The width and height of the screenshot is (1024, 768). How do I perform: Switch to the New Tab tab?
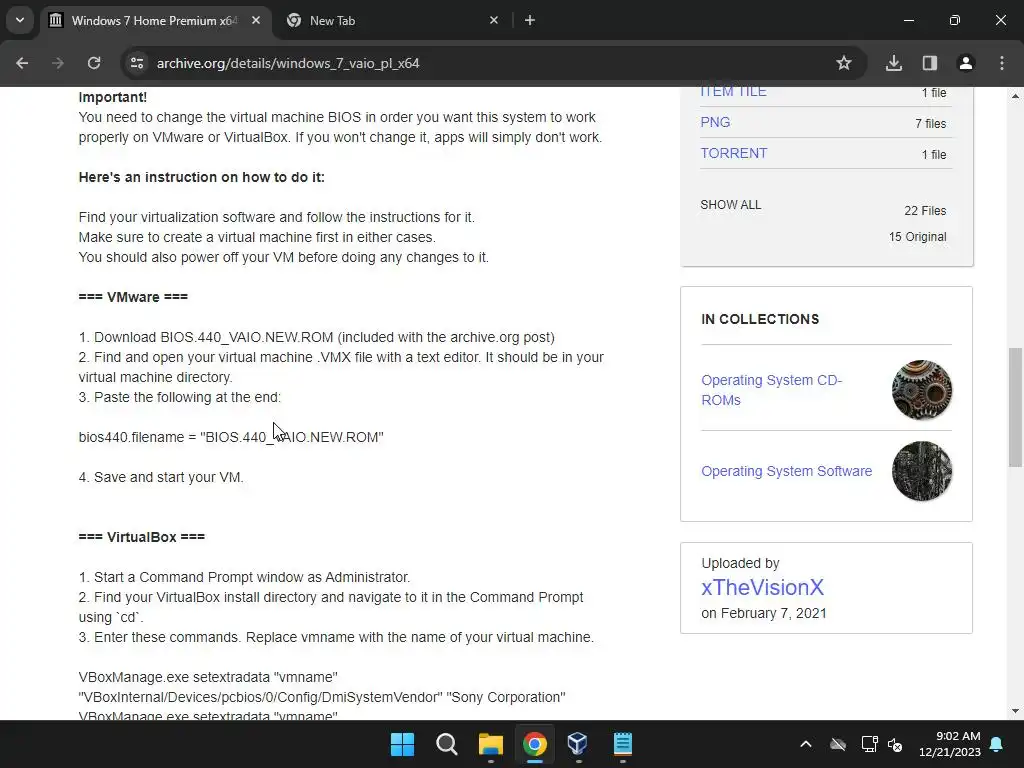click(392, 21)
